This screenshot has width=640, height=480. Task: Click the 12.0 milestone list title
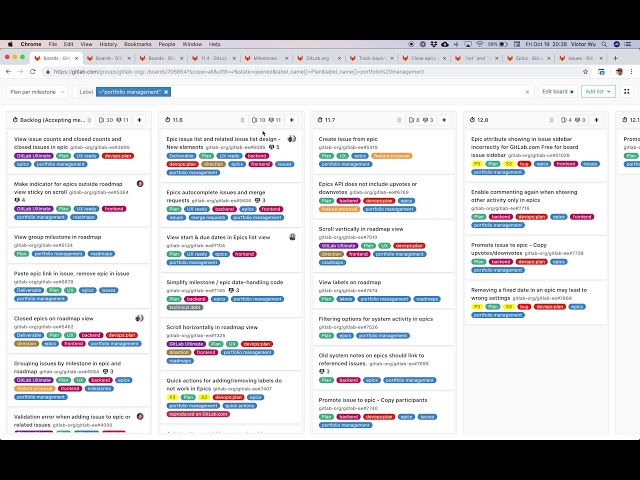[x=482, y=120]
